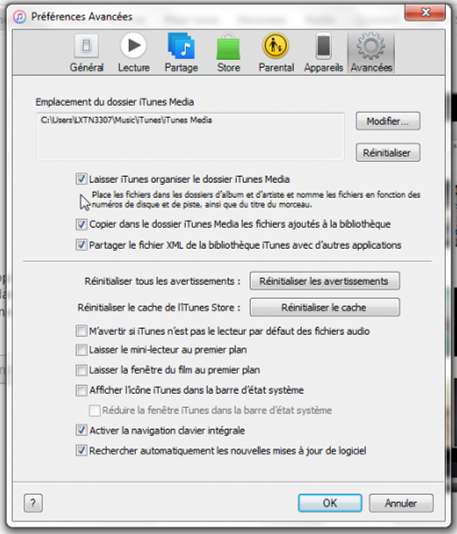Close the Préférences Avancées window

425,13
